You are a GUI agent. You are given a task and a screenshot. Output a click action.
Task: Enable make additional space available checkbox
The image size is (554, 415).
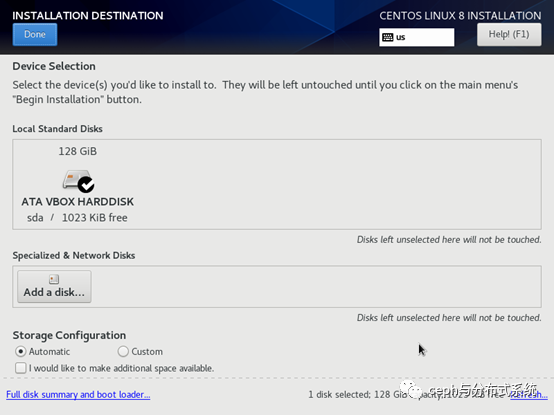tap(20, 368)
